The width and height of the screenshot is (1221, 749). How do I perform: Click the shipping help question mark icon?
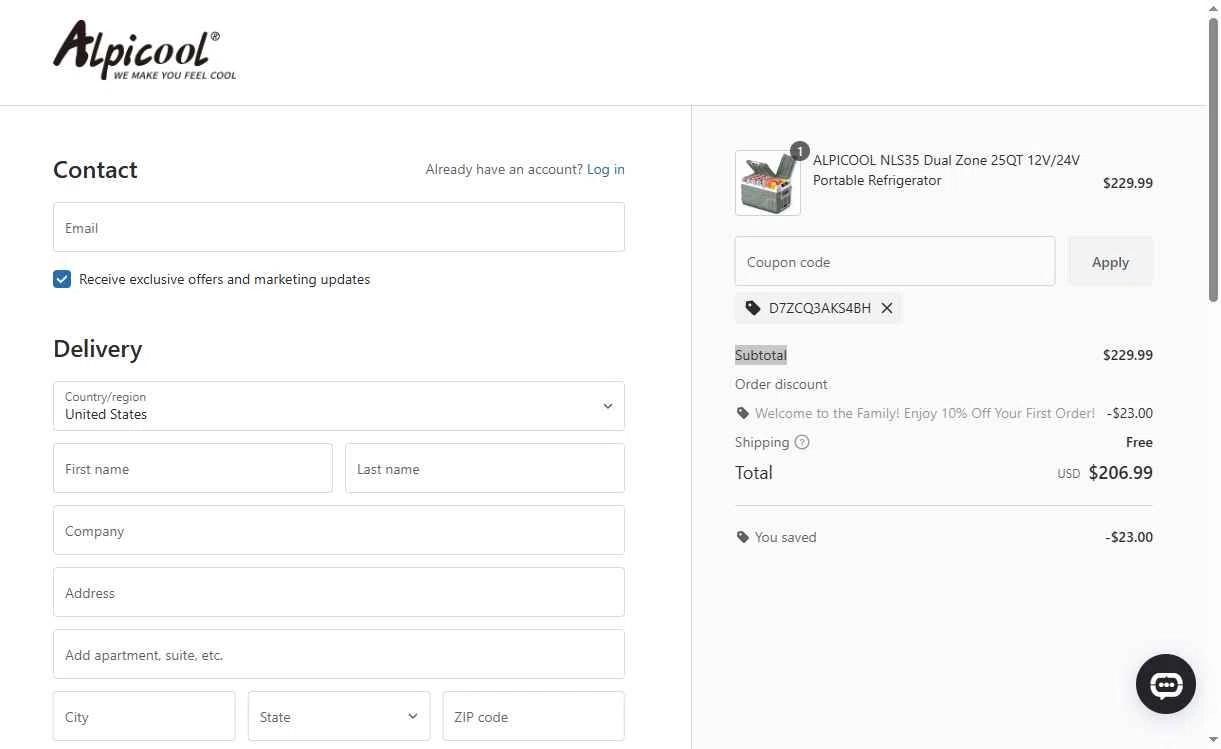[802, 442]
